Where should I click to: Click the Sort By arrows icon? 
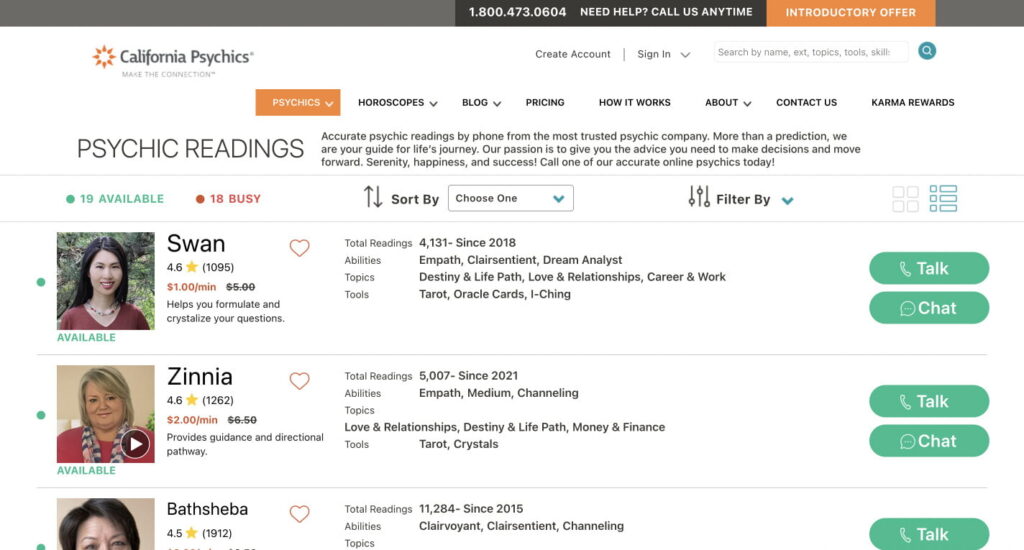tap(373, 197)
